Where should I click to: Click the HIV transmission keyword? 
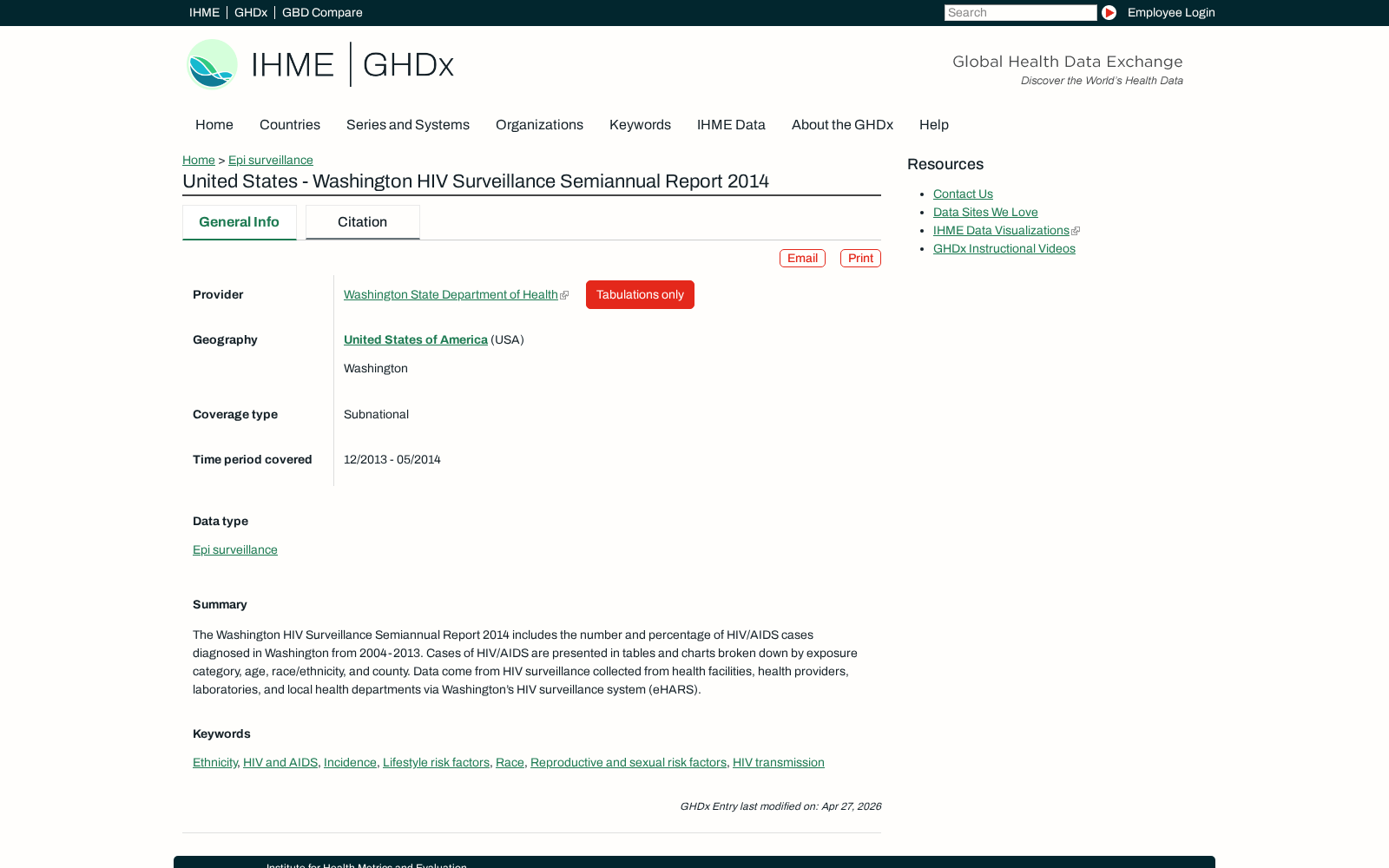click(779, 763)
